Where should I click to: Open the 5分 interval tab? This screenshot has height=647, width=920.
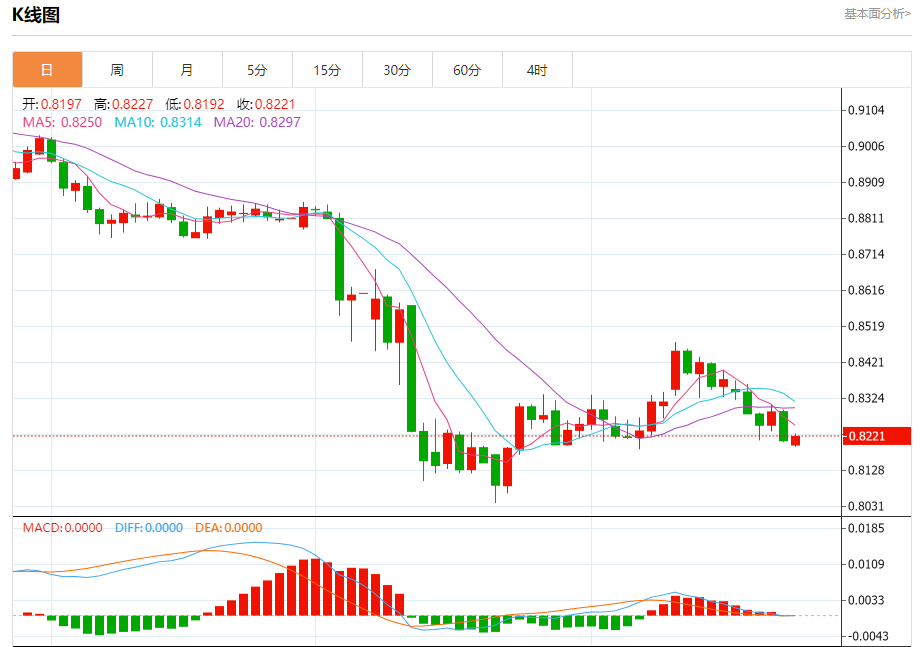pos(257,70)
